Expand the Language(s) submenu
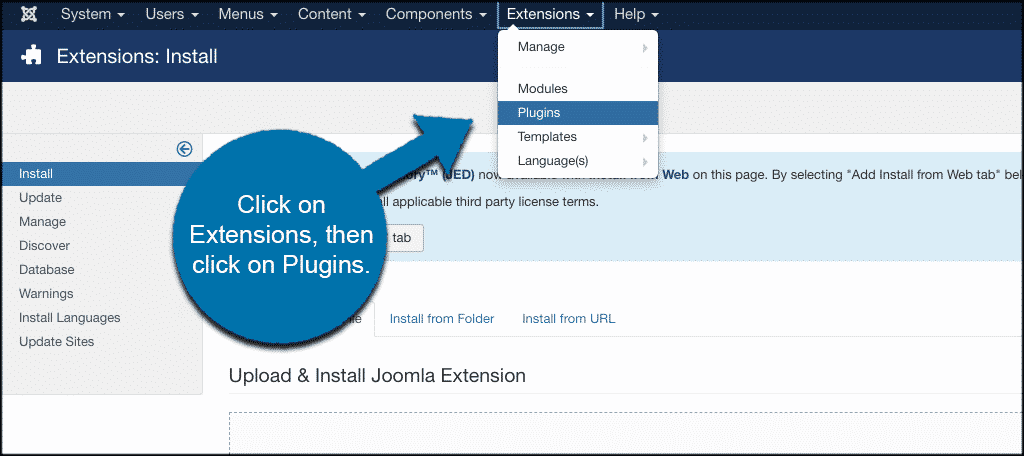The width and height of the screenshot is (1024, 456). (x=578, y=161)
